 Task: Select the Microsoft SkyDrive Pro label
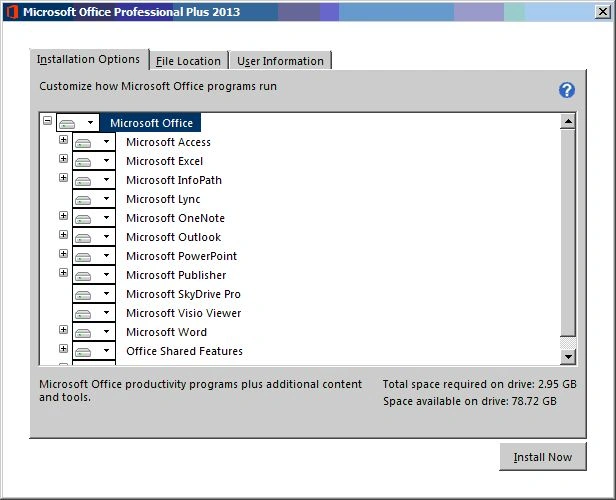[183, 294]
